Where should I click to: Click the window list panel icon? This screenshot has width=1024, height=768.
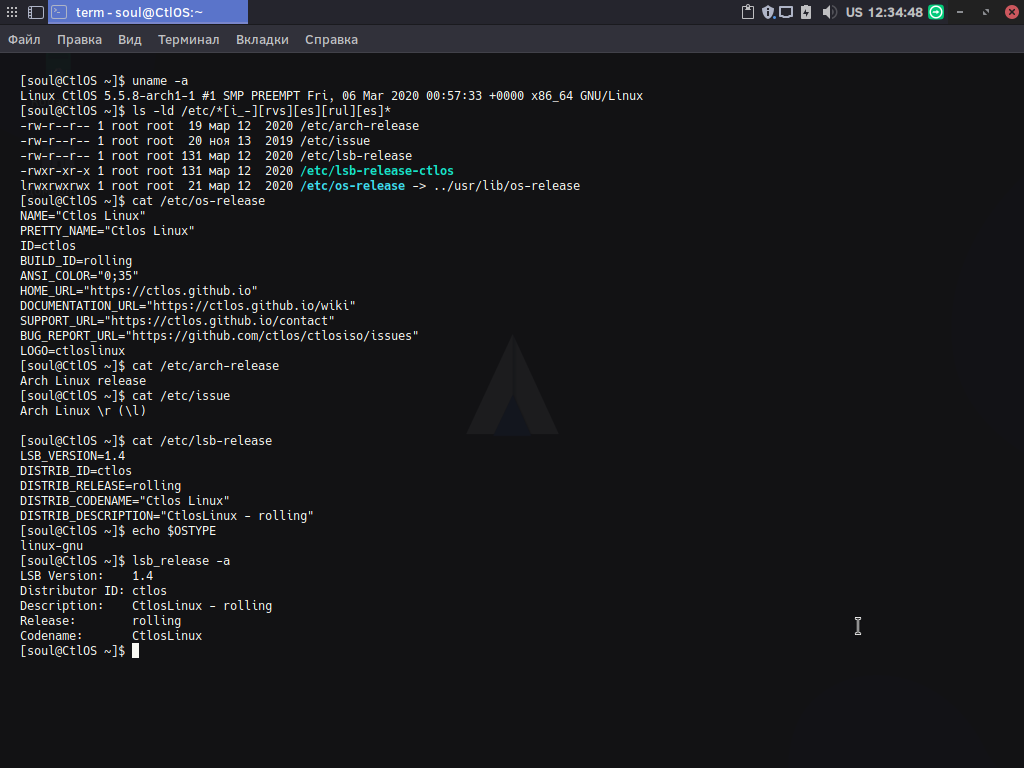point(36,12)
